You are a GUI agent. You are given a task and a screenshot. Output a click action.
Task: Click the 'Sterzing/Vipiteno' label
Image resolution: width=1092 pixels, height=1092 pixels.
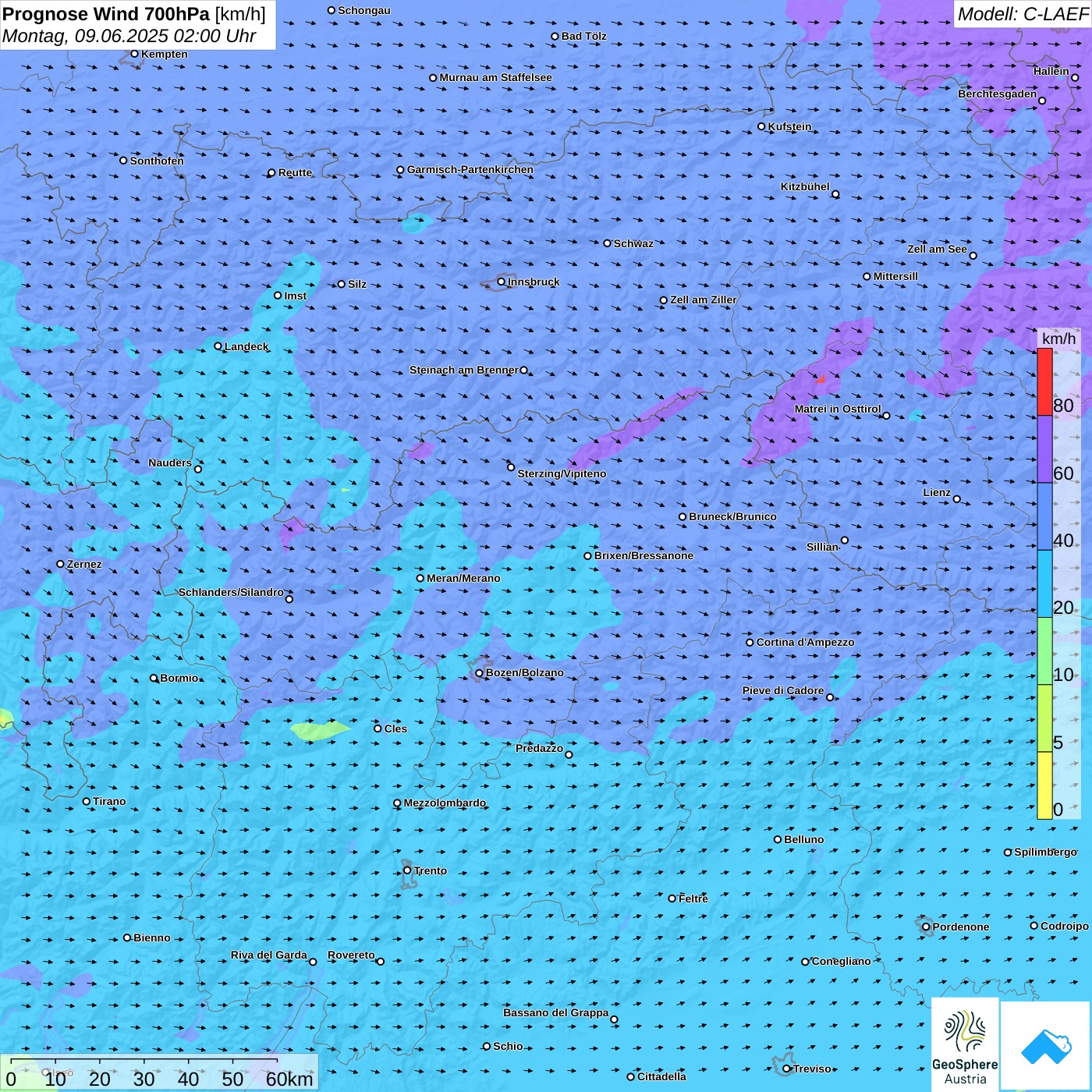562,473
